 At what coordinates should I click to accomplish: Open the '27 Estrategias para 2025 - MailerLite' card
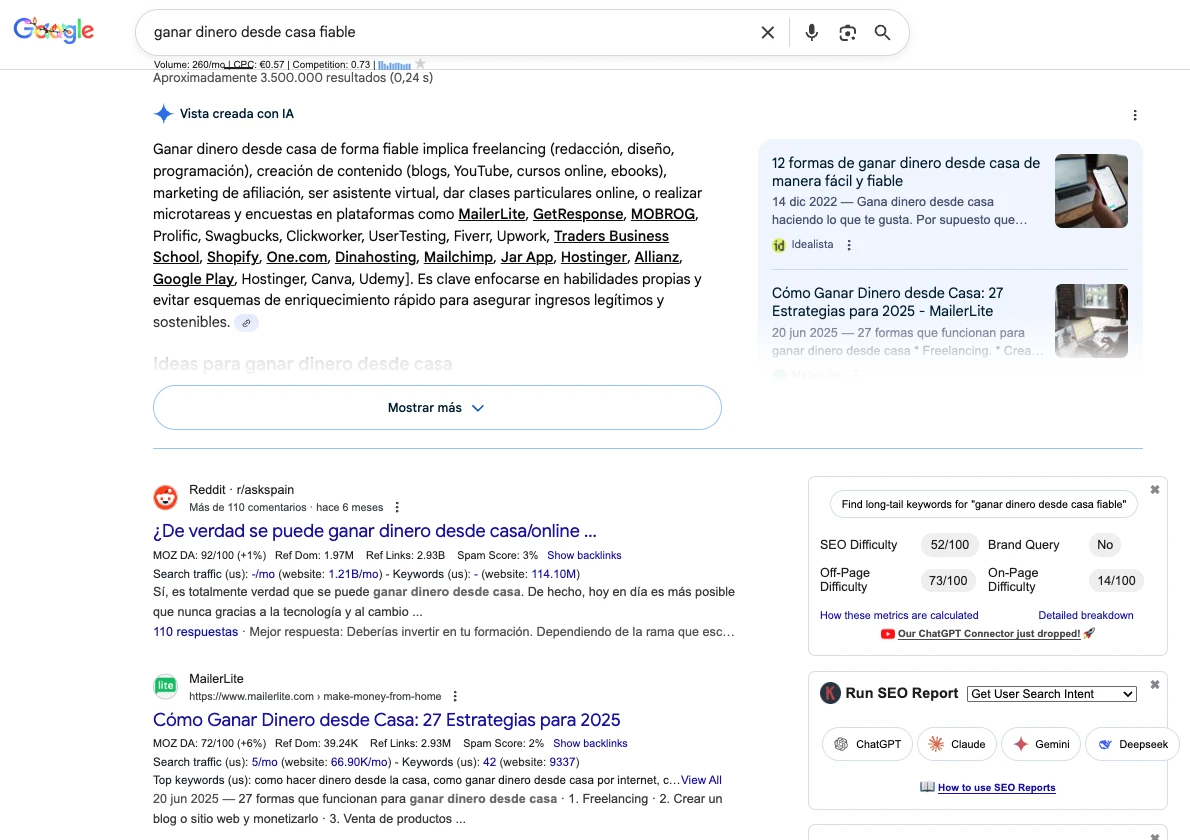pos(887,302)
